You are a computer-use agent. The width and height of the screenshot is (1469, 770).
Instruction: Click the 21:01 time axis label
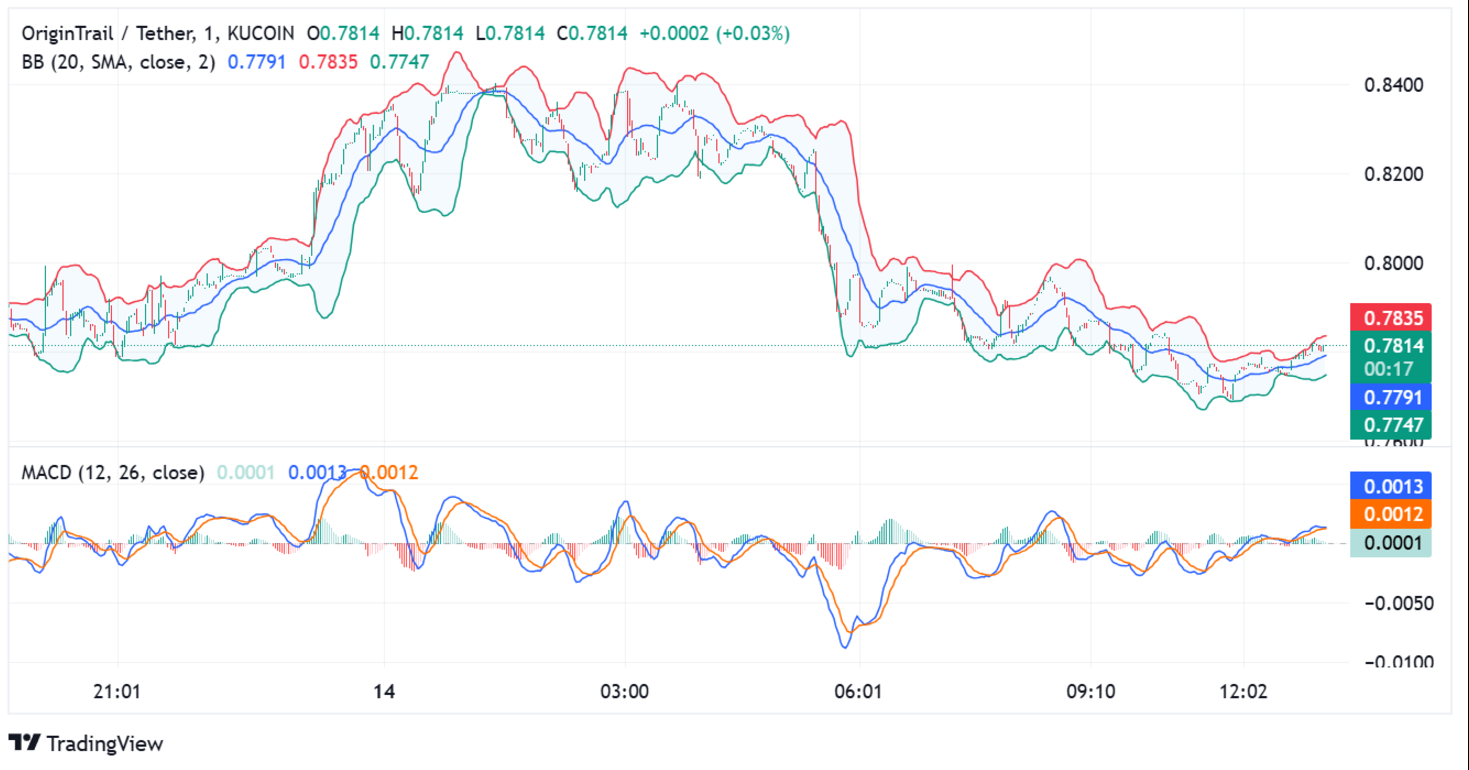point(117,691)
